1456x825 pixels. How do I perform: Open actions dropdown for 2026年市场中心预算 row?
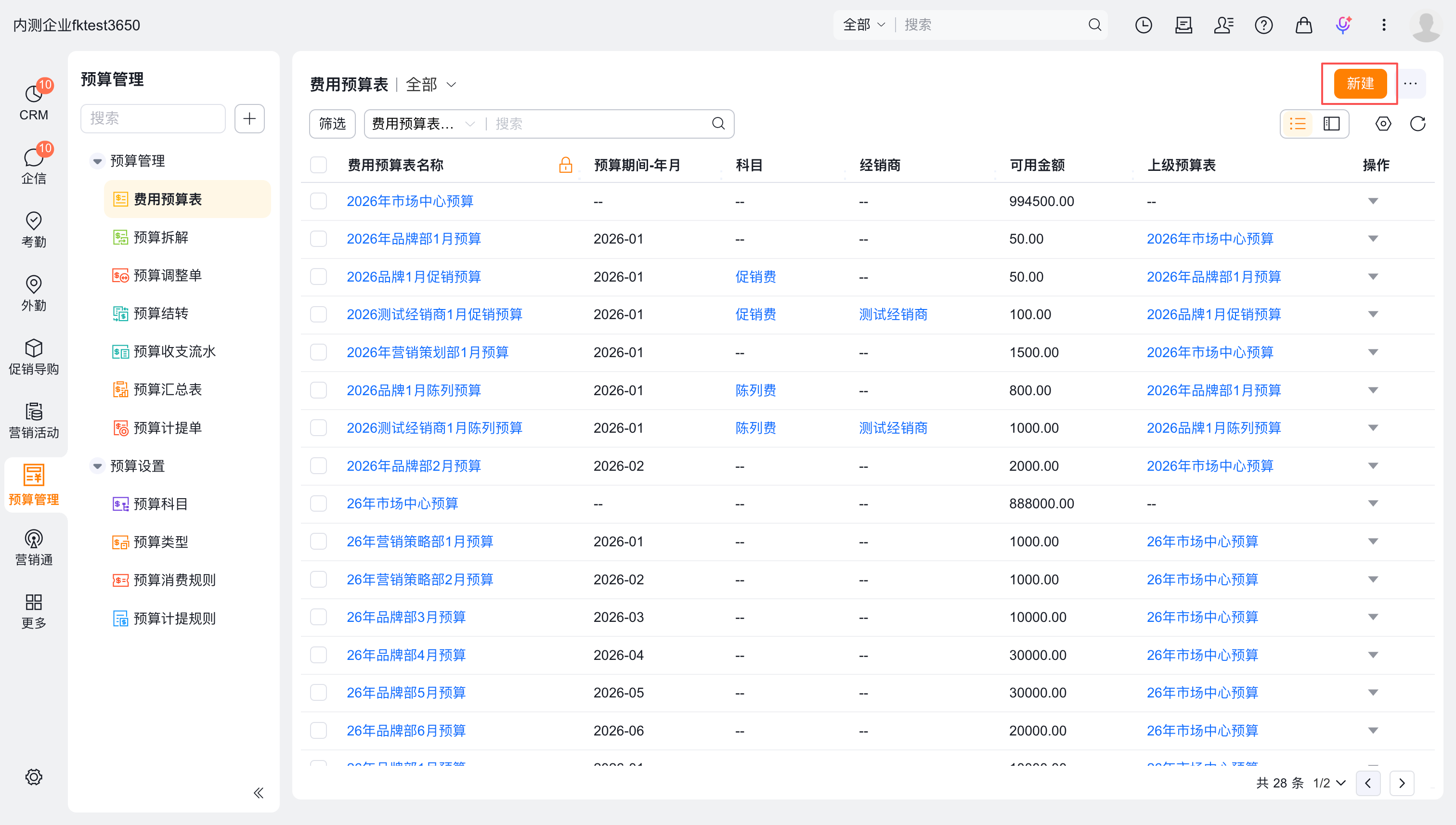click(1373, 201)
